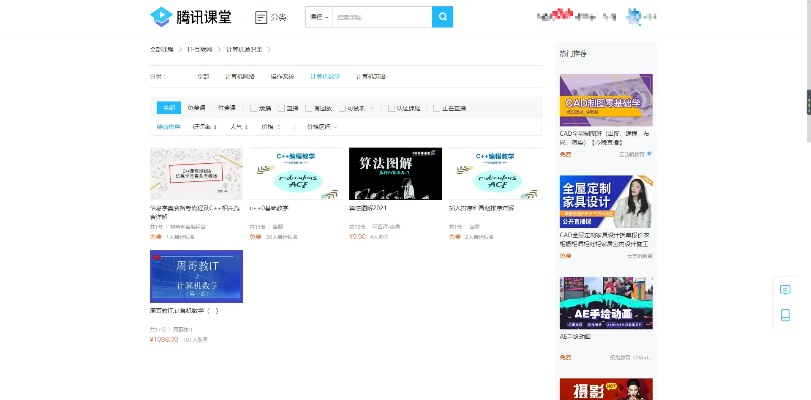Open the 全屋定制家具设计 recommended thumbnail
This screenshot has height=400, width=811.
(606, 202)
